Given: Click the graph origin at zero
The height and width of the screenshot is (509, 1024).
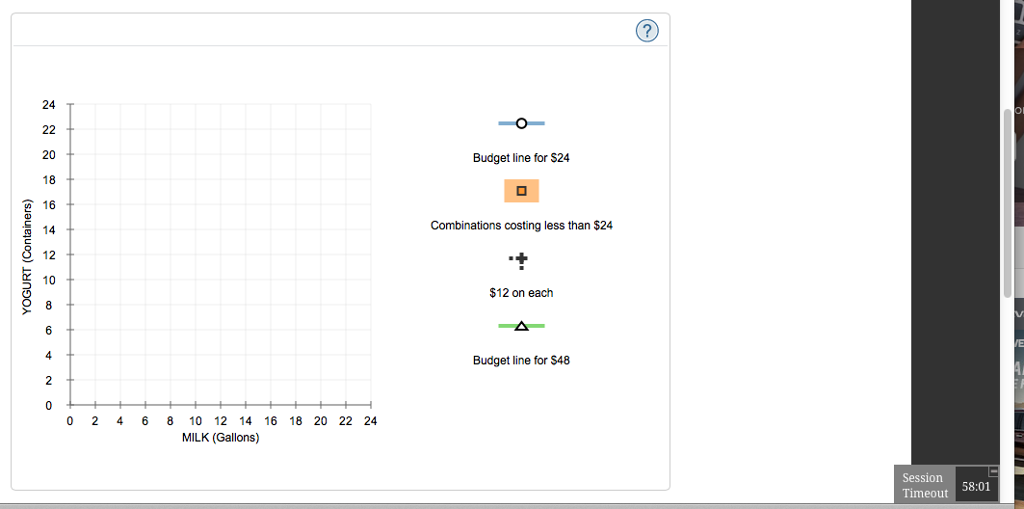Looking at the screenshot, I should pyautogui.click(x=70, y=405).
